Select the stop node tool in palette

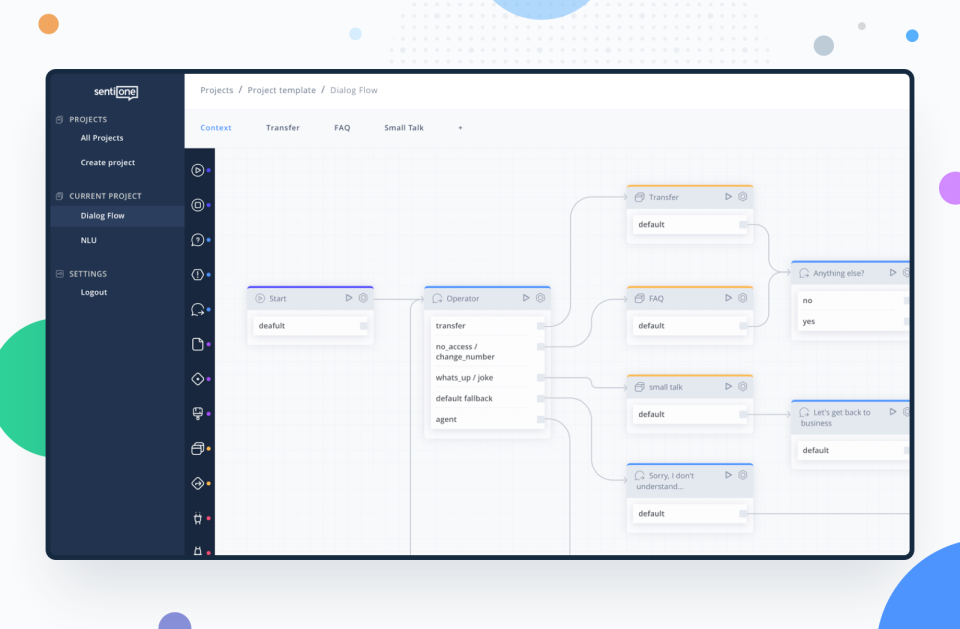tap(198, 205)
